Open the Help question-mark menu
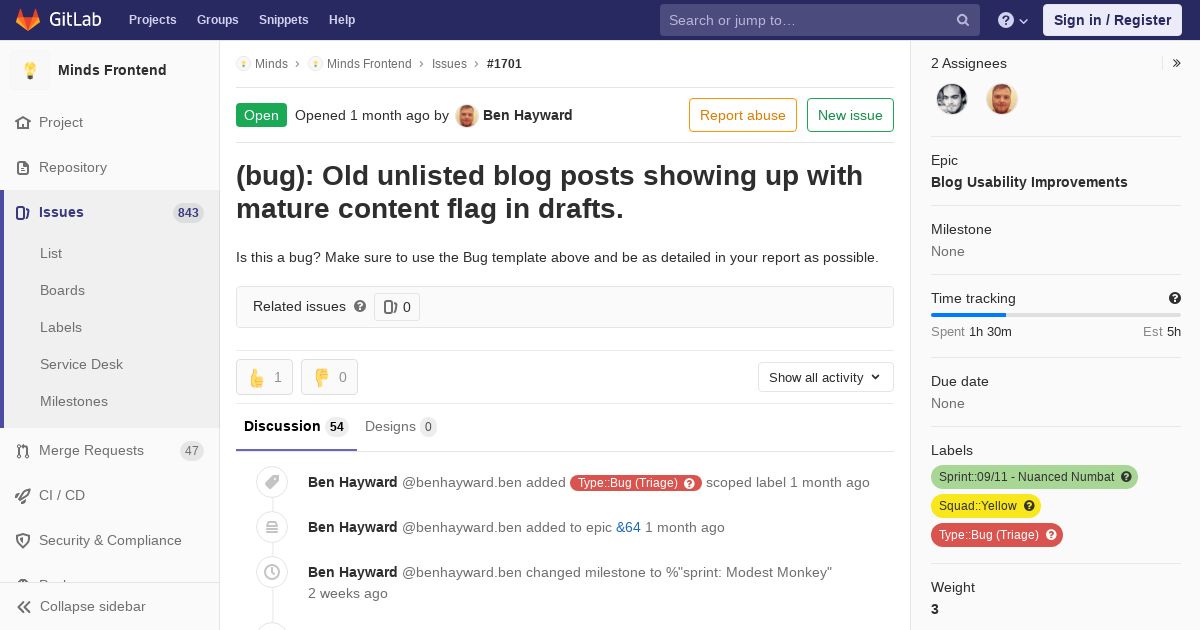The width and height of the screenshot is (1200, 630). coord(1012,20)
